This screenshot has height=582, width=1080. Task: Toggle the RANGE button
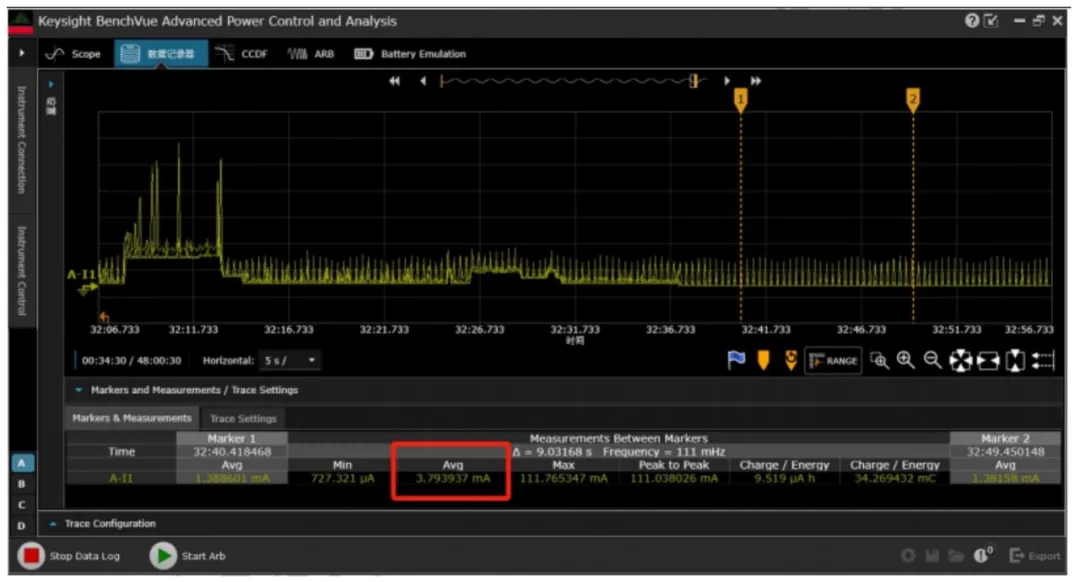(833, 360)
